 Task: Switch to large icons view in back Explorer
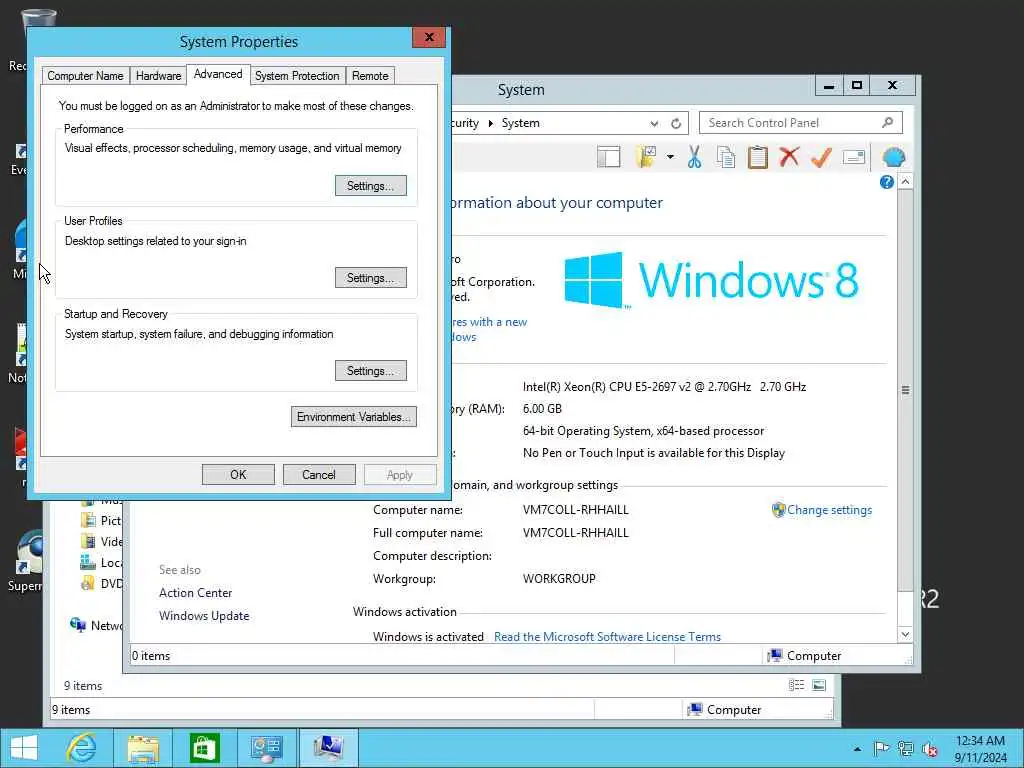click(x=819, y=685)
